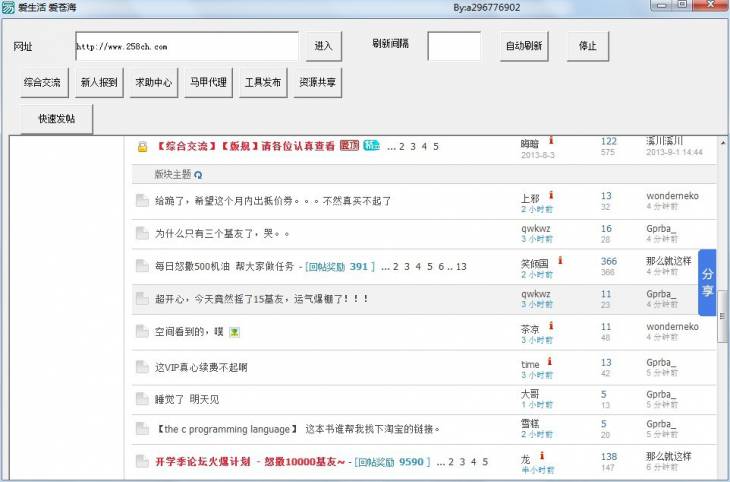Click the 置顶 badge on pinned thread
This screenshot has height=482, width=730.
(x=349, y=145)
